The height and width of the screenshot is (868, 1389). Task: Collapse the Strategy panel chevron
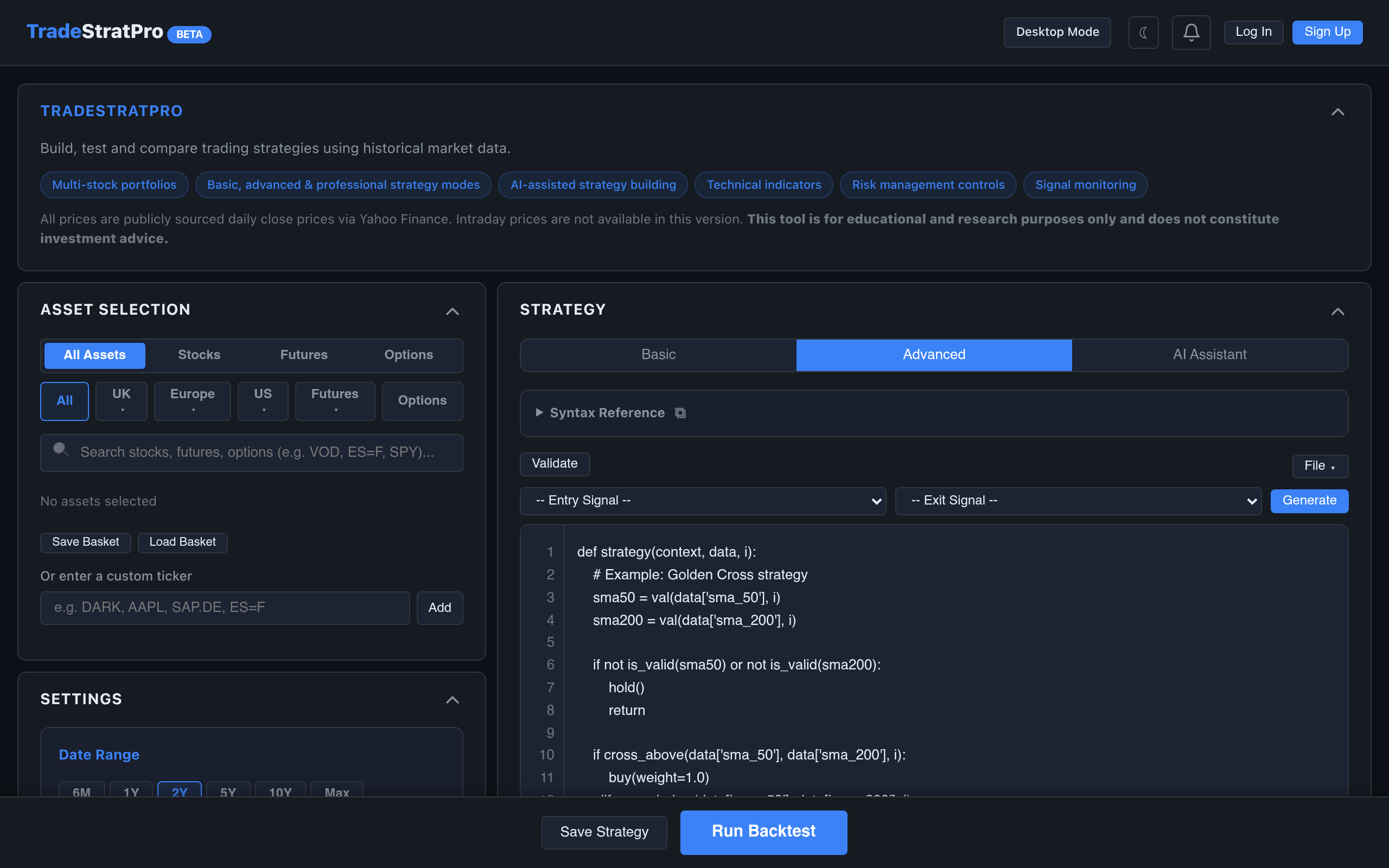pyautogui.click(x=1337, y=311)
